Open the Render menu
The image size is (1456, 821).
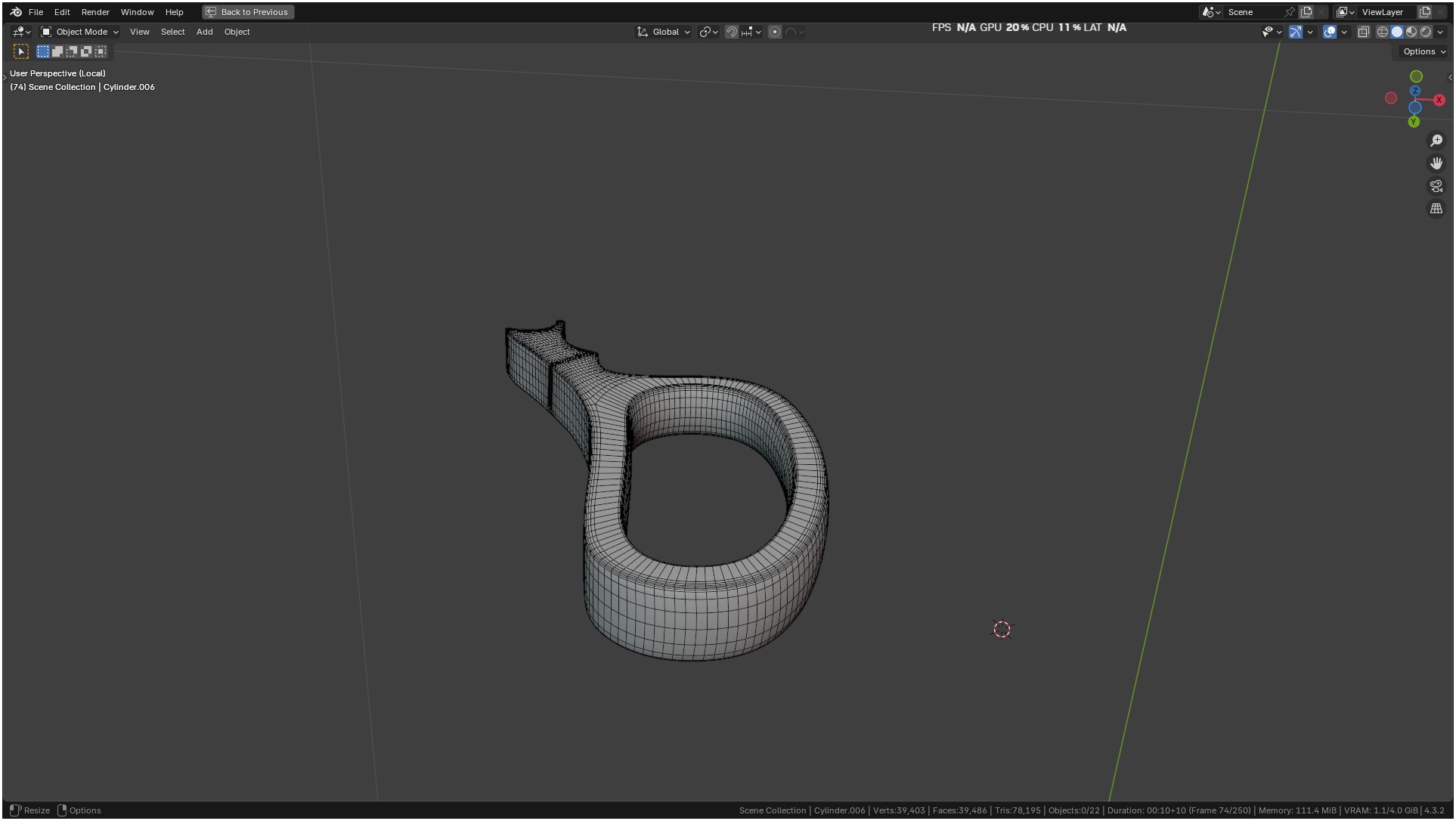(95, 12)
